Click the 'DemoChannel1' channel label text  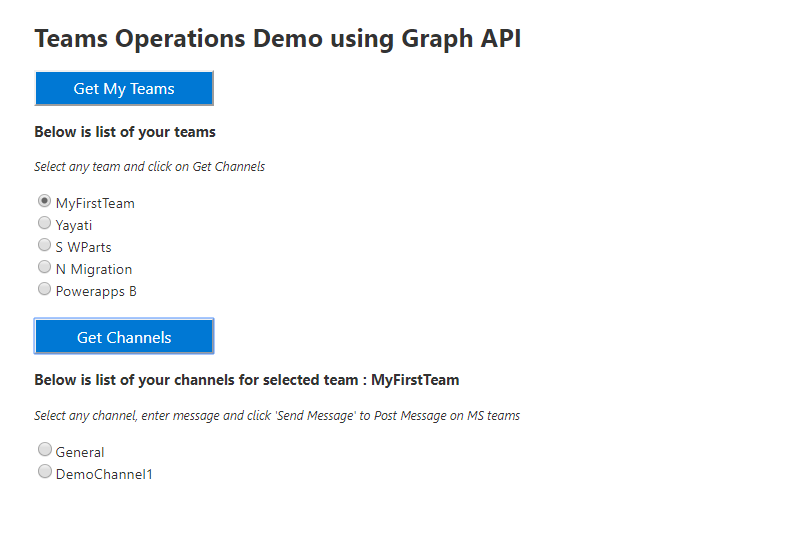[x=104, y=474]
